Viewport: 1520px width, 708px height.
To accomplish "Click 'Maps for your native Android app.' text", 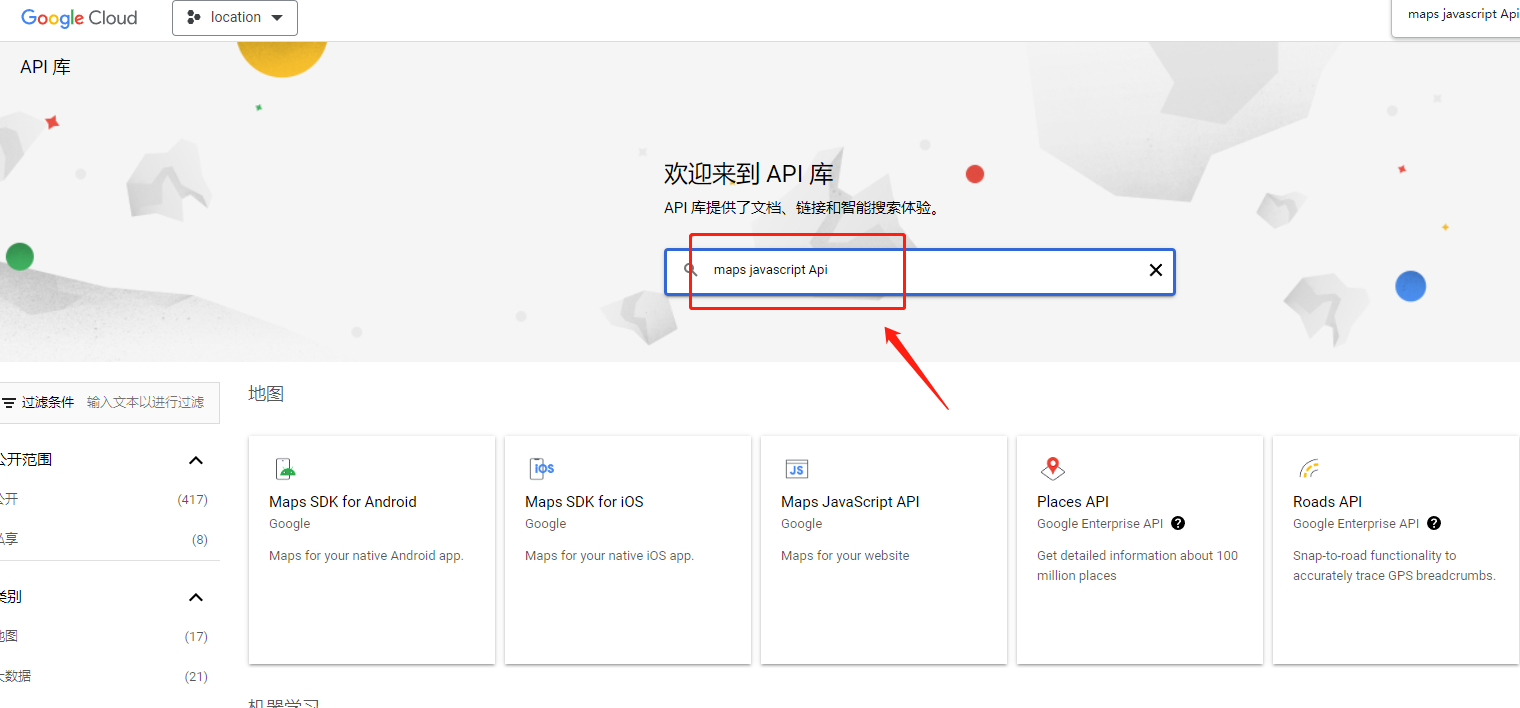I will [x=366, y=556].
